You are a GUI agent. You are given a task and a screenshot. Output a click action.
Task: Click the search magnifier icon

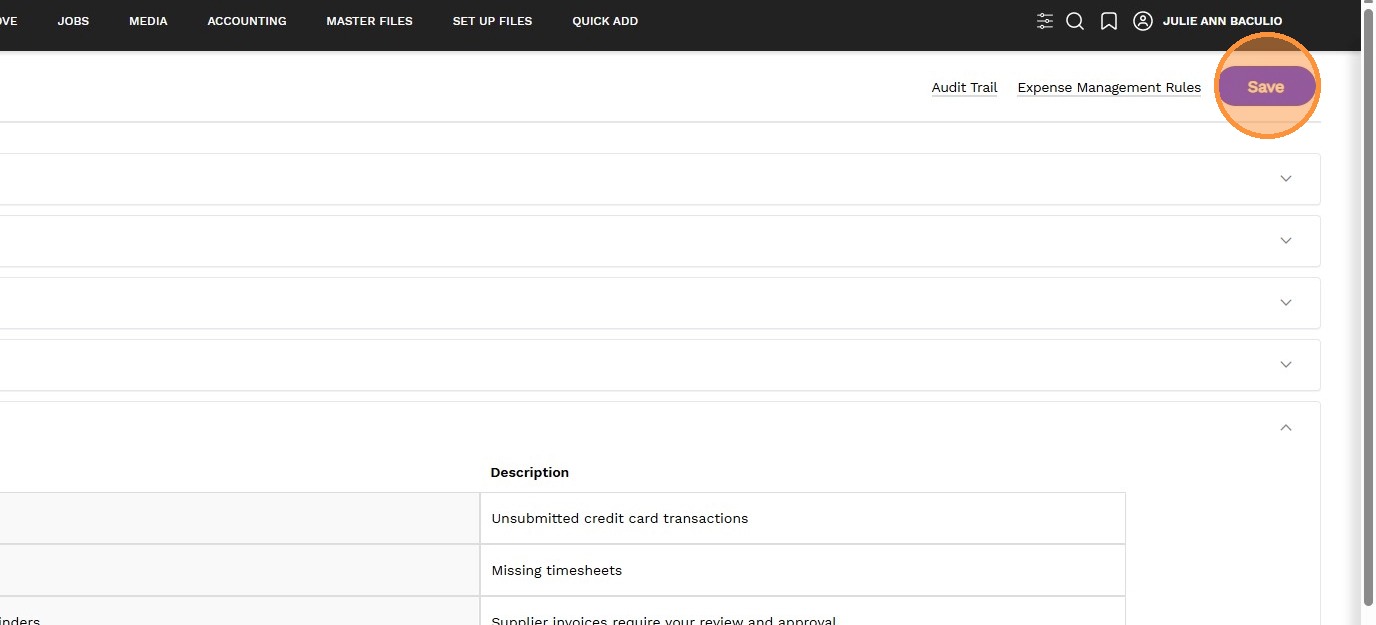click(1075, 21)
